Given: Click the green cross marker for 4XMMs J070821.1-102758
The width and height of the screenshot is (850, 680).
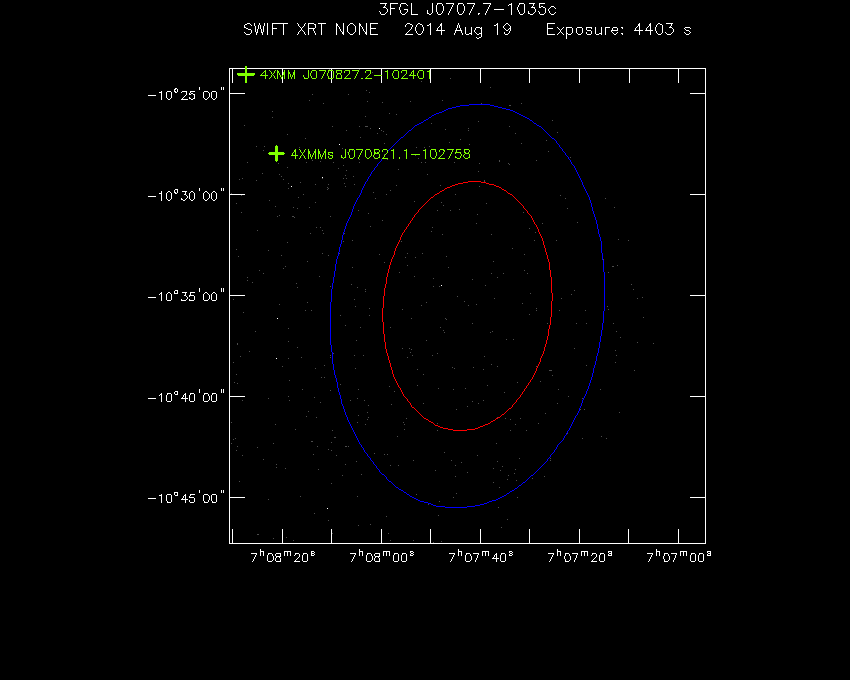Looking at the screenshot, I should 276,153.
